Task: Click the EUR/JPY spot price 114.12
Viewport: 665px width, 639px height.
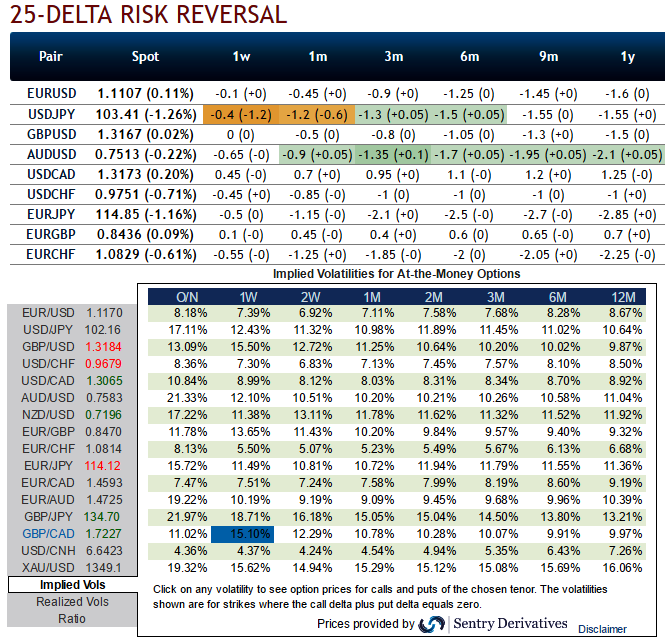Action: 102,466
